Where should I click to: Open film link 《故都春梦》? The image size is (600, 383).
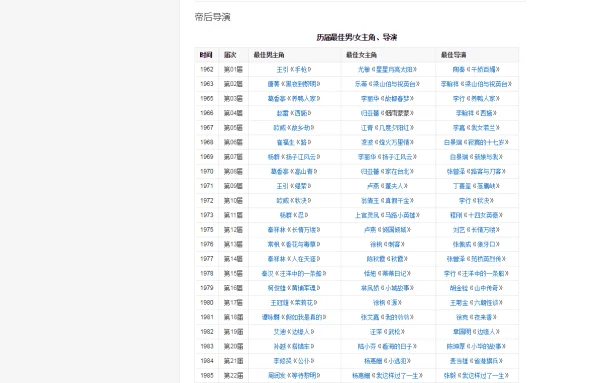click(x=397, y=98)
